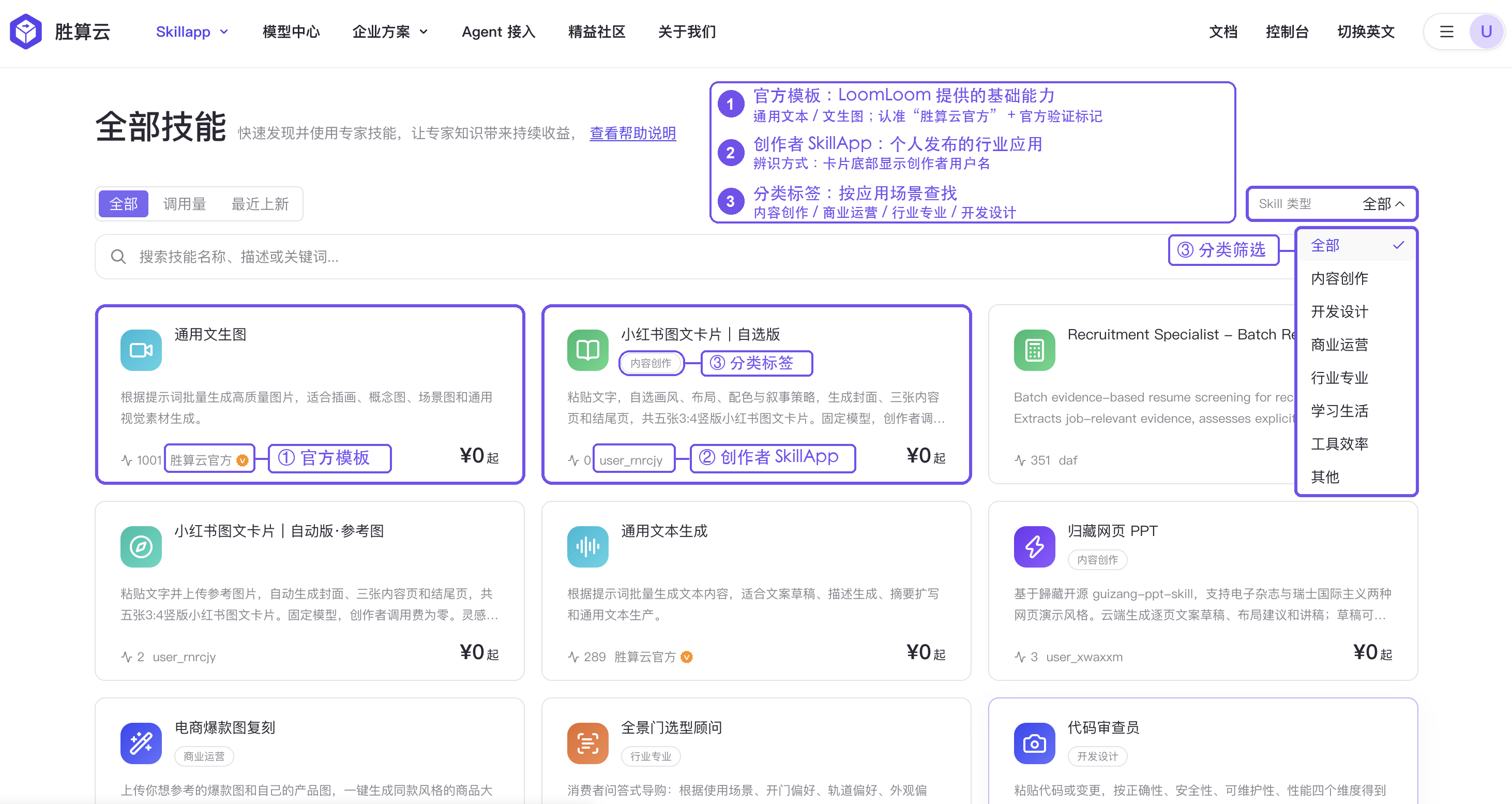Choose 工具效率 from the Skill type list
This screenshot has width=1512, height=804.
pyautogui.click(x=1356, y=444)
